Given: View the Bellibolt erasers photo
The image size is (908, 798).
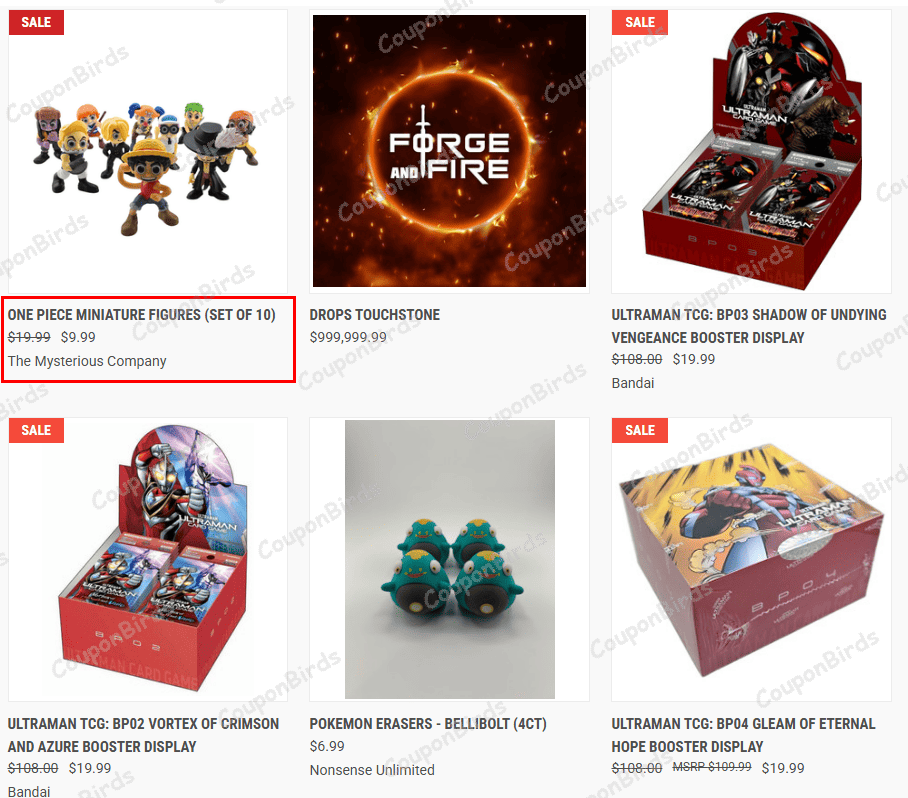Looking at the screenshot, I should (x=449, y=559).
